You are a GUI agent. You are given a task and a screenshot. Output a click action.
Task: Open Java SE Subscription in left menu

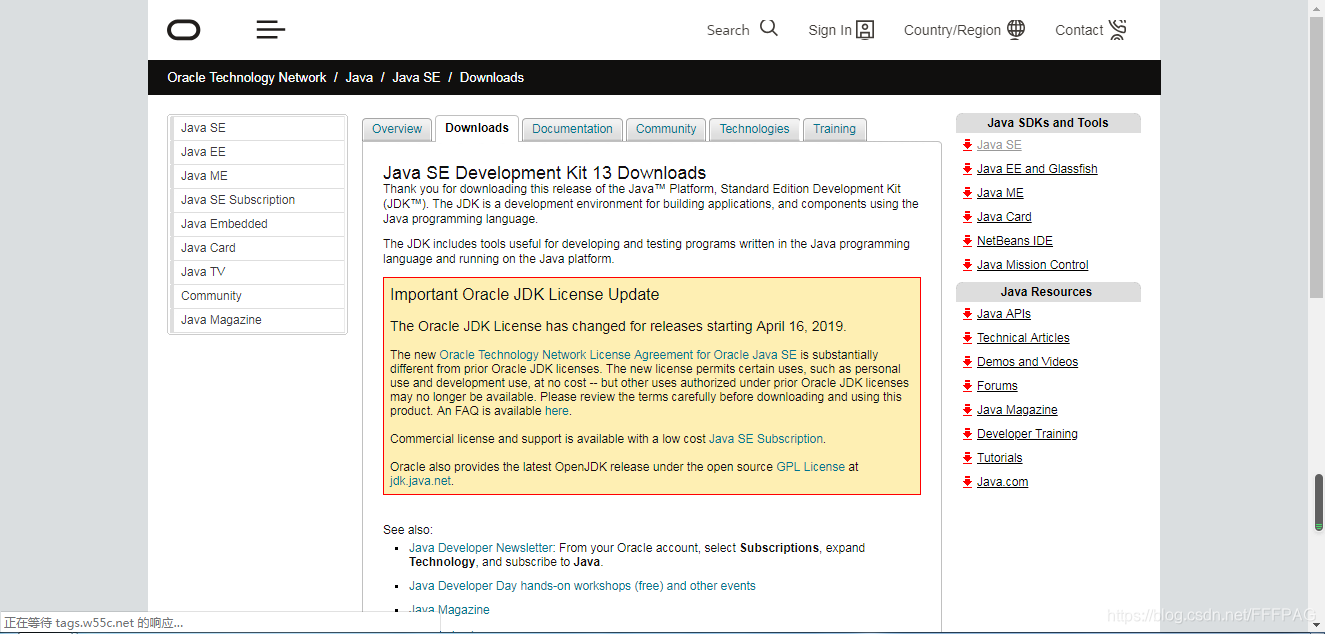click(x=258, y=200)
